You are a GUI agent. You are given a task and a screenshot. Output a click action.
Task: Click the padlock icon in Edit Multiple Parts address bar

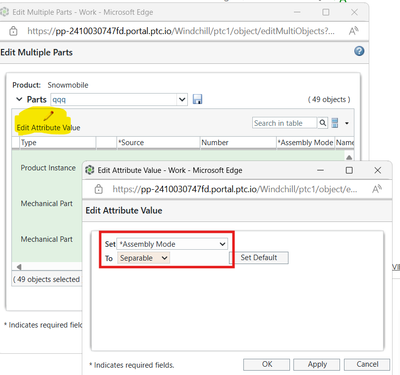pos(13,31)
